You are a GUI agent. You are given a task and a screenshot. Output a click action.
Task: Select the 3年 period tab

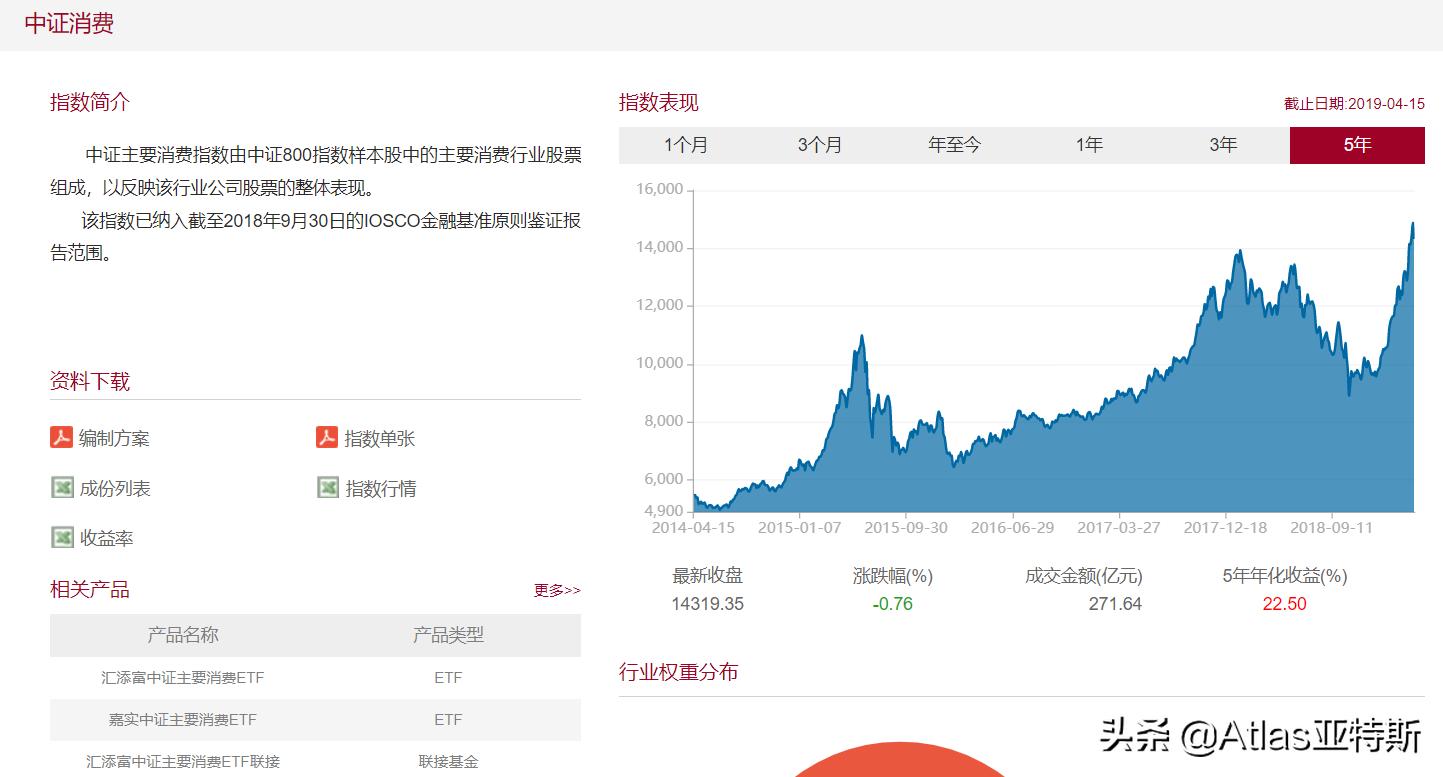(x=1221, y=144)
